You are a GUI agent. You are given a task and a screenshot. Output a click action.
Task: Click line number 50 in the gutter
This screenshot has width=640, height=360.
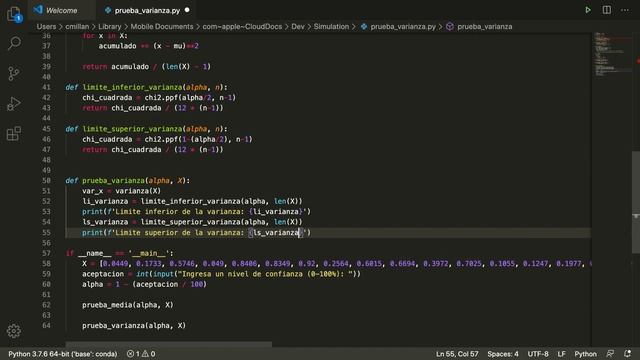(x=46, y=180)
